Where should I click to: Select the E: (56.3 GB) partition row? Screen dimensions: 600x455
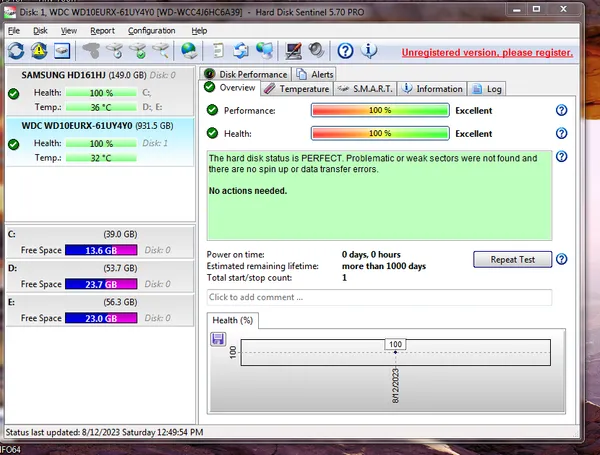[100, 310]
